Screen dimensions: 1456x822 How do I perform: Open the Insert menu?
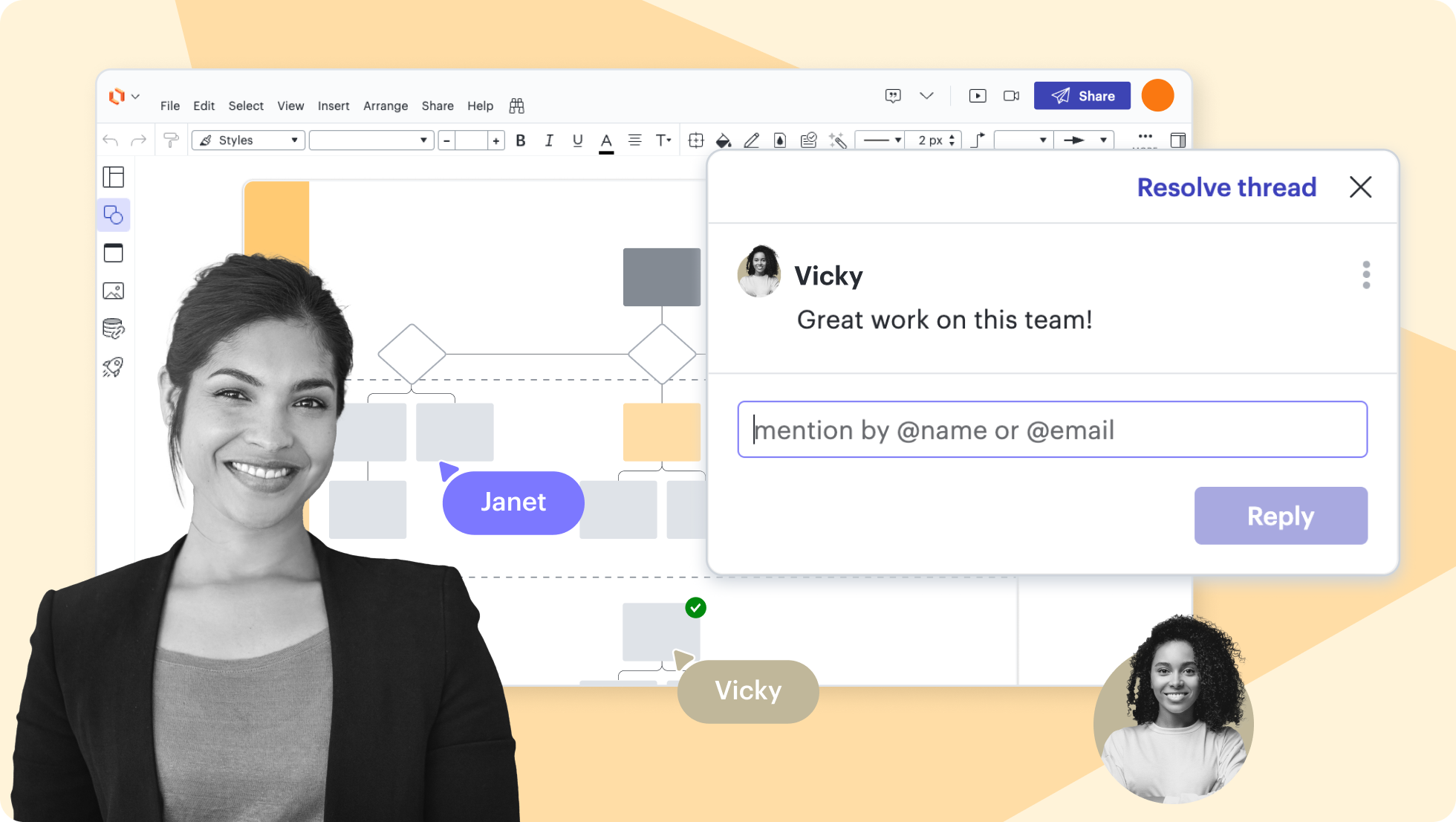pyautogui.click(x=333, y=106)
